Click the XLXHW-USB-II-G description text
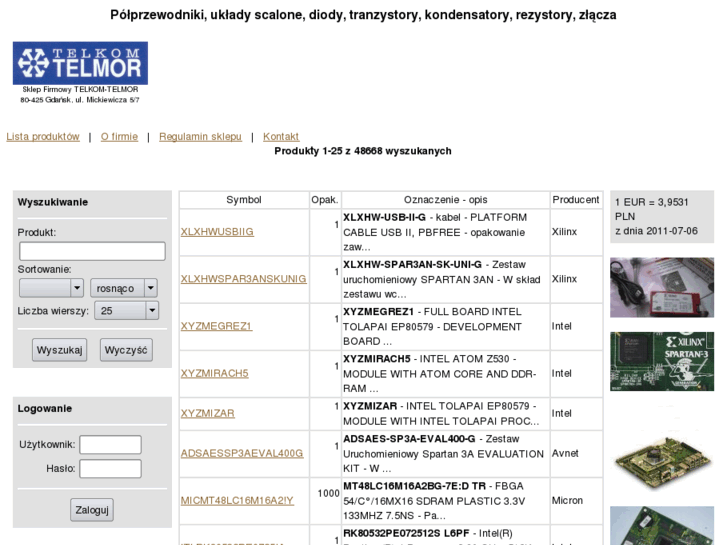The width and height of the screenshot is (727, 545). tap(436, 232)
